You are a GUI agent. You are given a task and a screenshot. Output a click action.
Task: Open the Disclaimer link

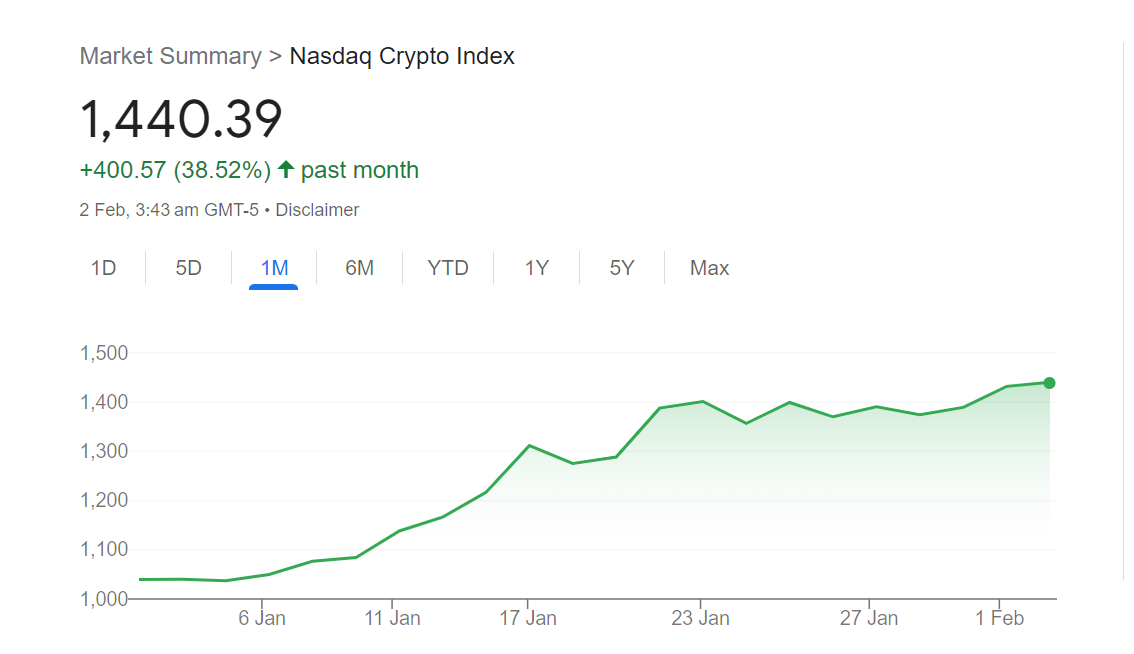pyautogui.click(x=317, y=210)
